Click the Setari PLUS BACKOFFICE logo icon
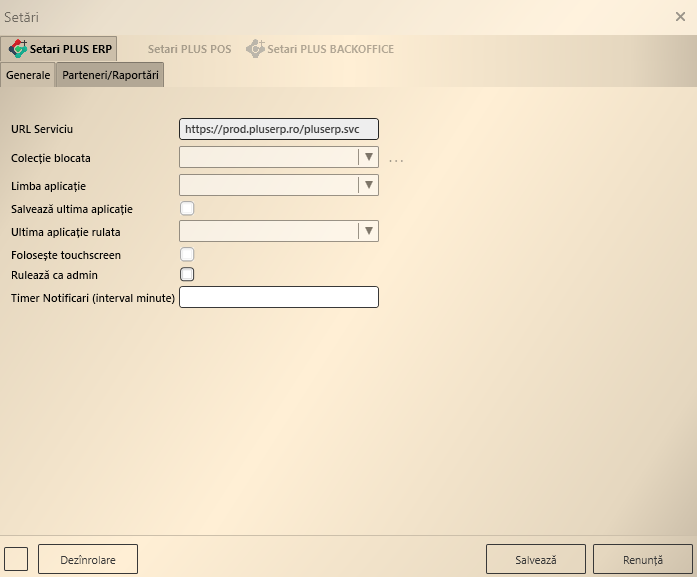Screen dimensions: 697x577 click(x=255, y=49)
